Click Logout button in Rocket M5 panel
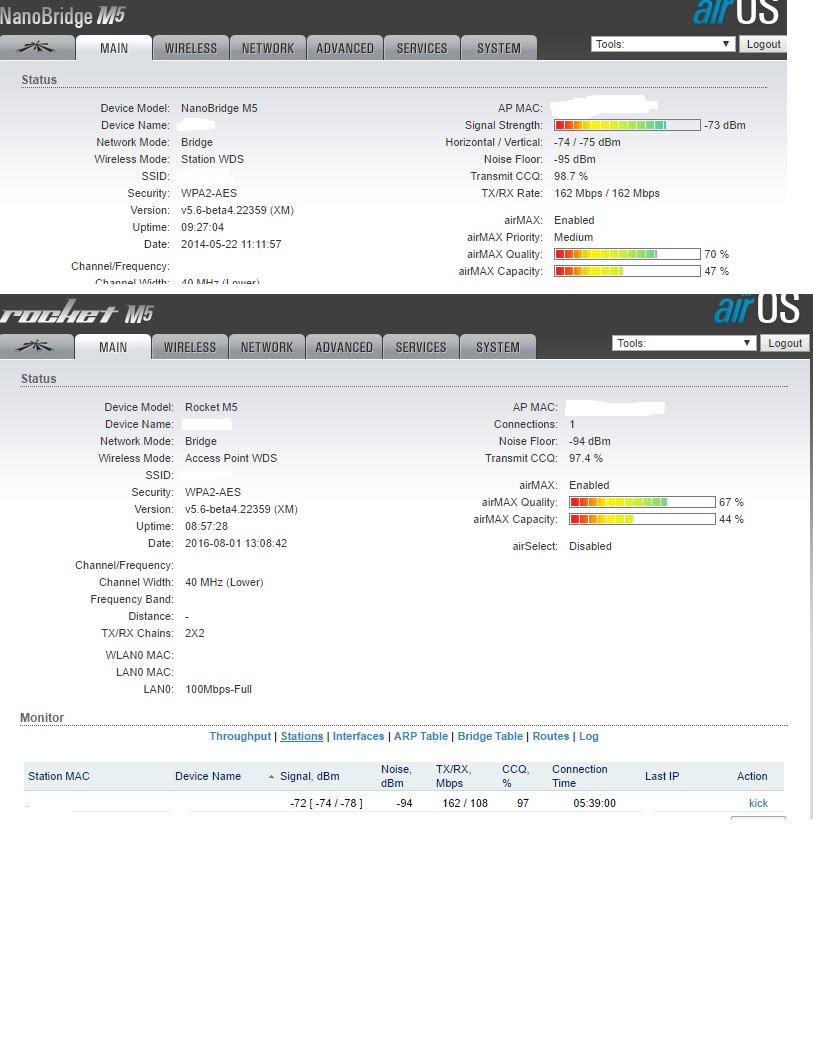The height and width of the screenshot is (1044, 813). click(x=785, y=343)
